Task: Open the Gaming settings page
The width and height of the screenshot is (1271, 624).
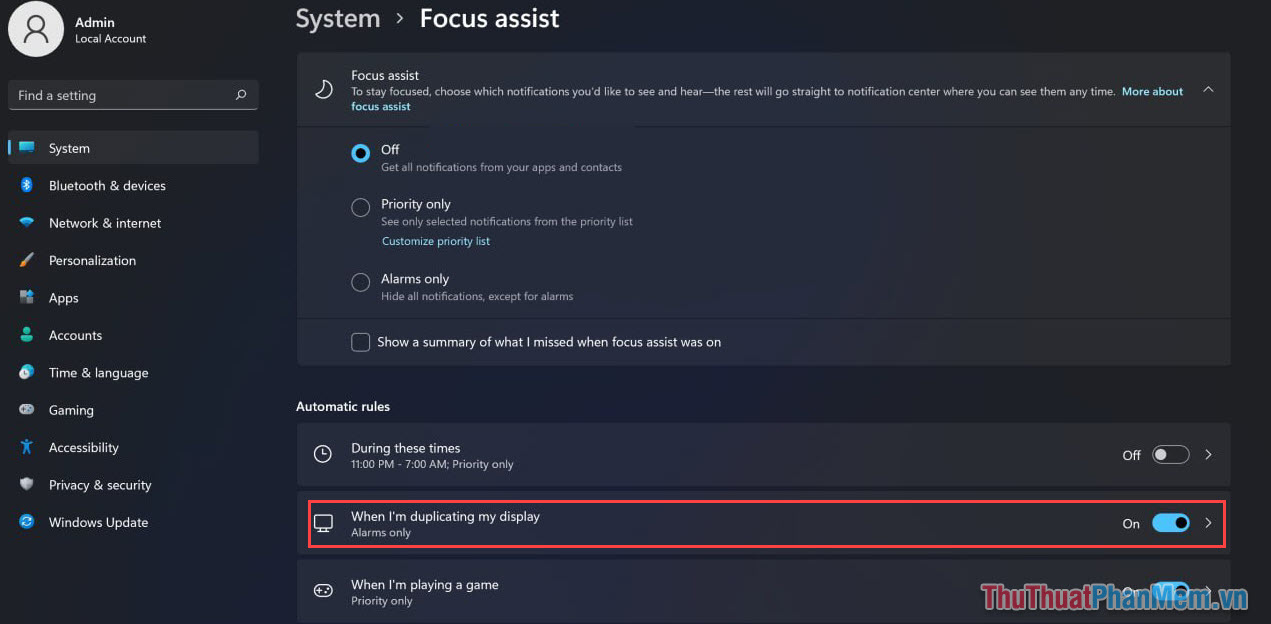Action: (x=71, y=410)
